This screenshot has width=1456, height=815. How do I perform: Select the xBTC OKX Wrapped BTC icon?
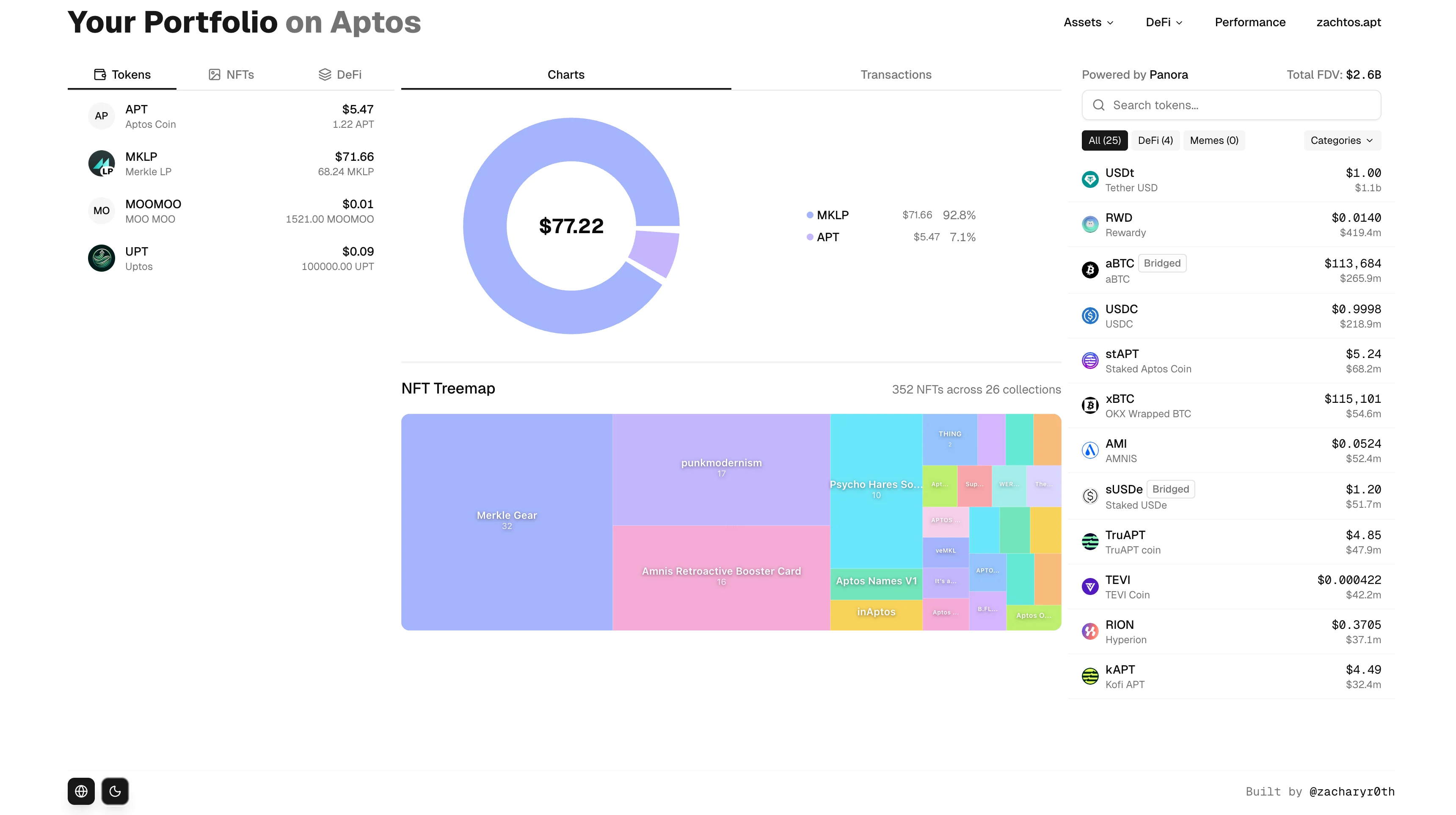pyautogui.click(x=1090, y=405)
